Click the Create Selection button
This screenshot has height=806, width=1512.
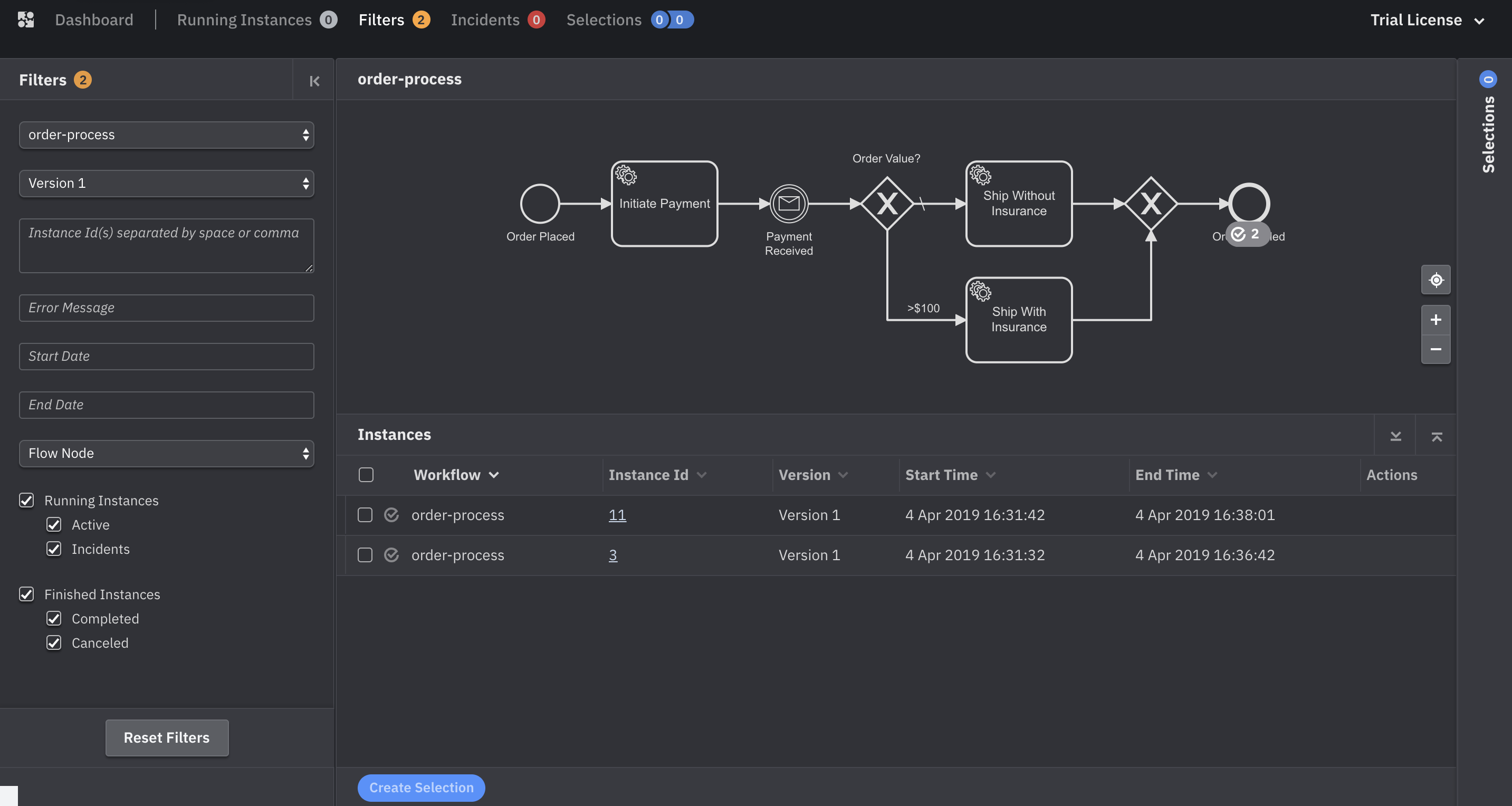pos(421,787)
